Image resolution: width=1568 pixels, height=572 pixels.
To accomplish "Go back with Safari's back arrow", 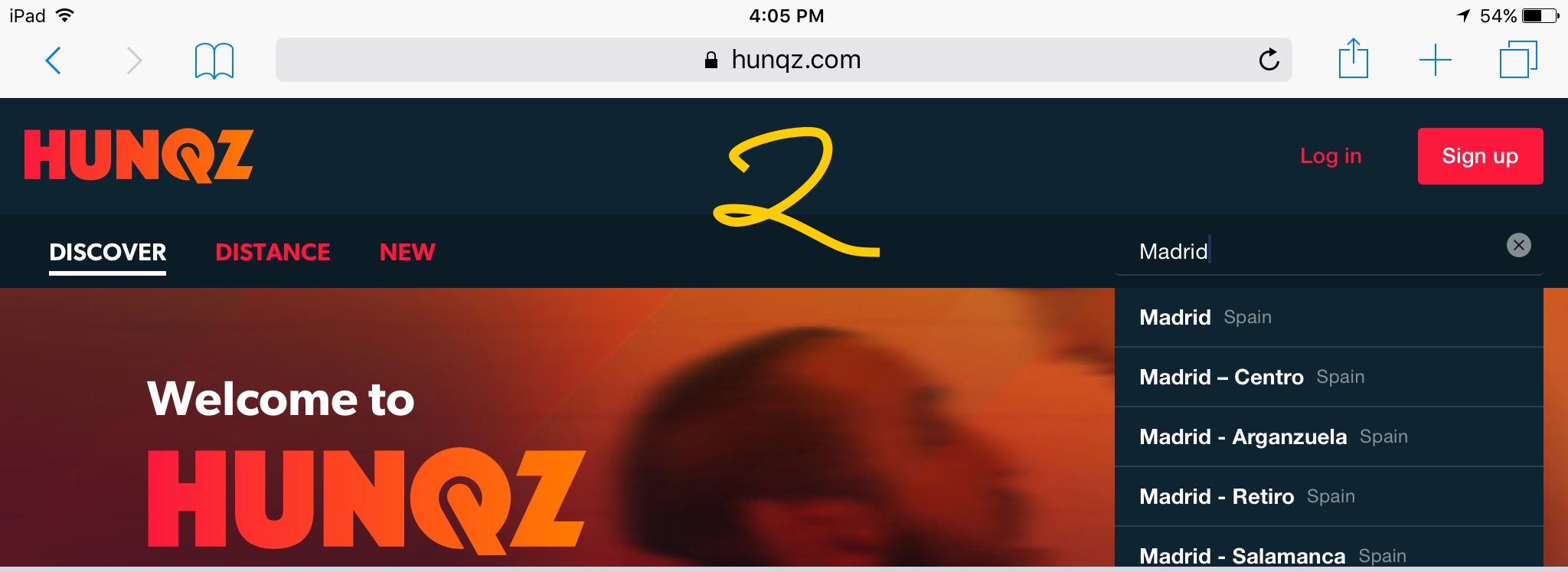I will click(53, 60).
